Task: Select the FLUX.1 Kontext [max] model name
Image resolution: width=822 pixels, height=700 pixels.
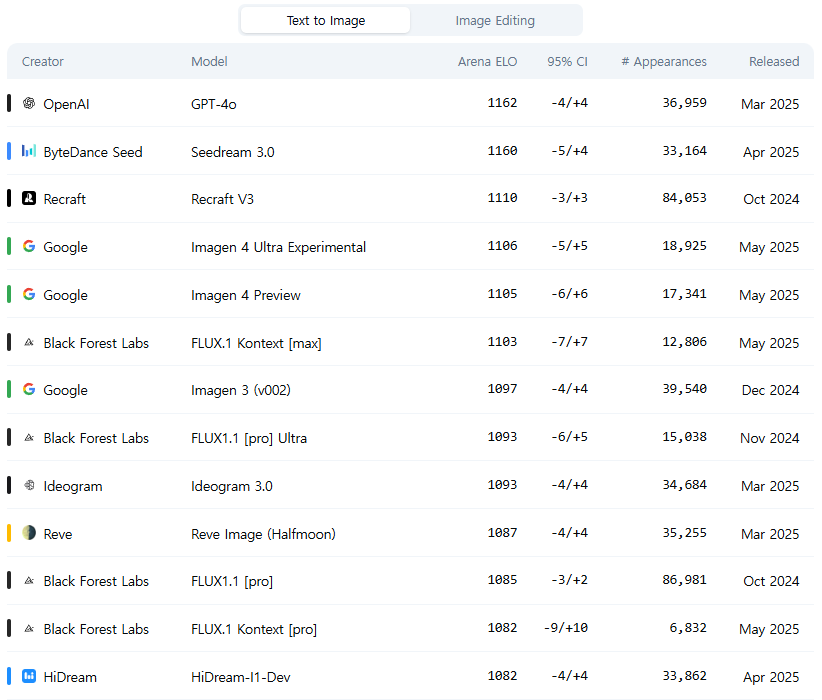Action: [256, 343]
